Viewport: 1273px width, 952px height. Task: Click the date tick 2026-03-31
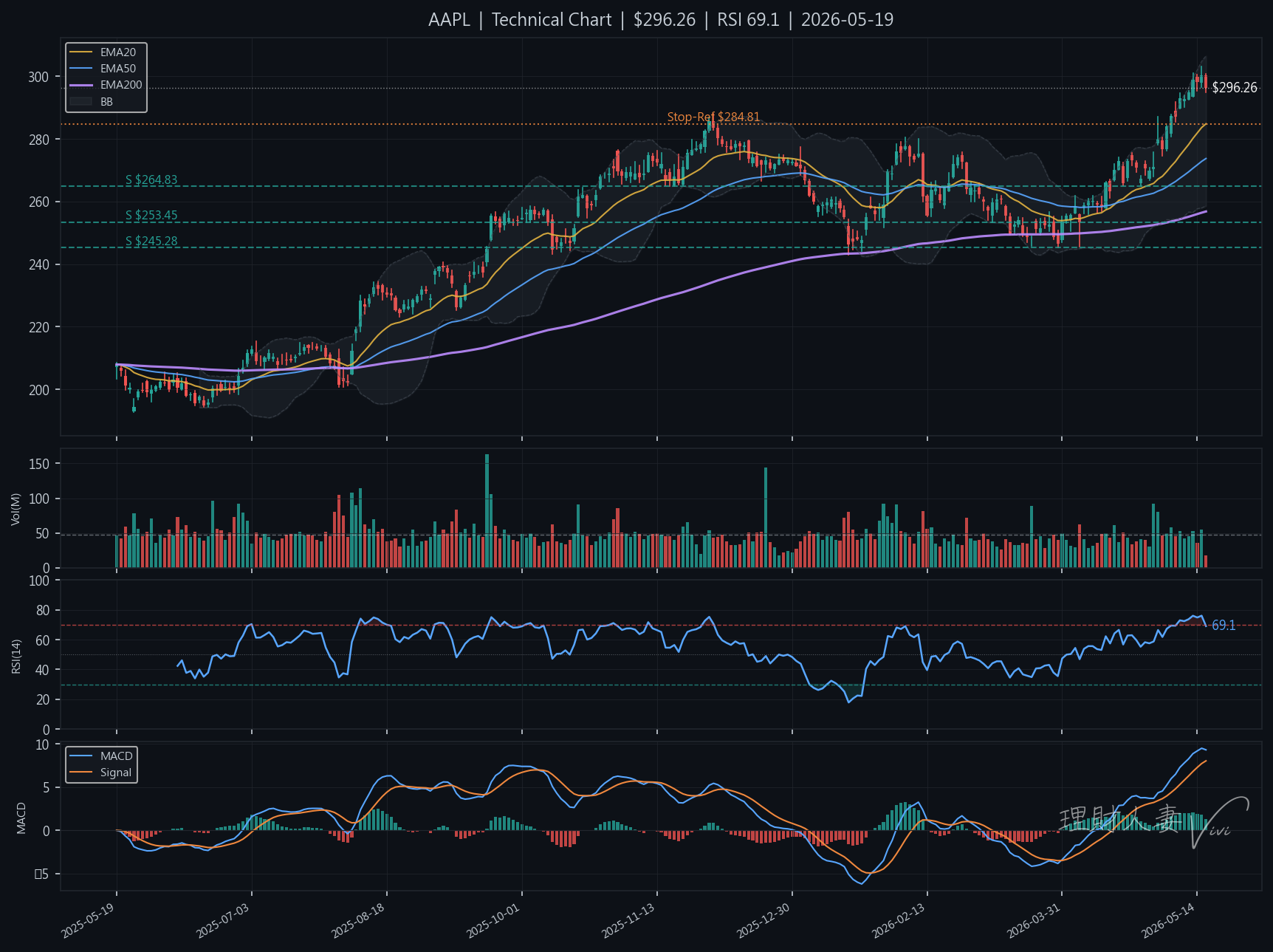[1034, 920]
